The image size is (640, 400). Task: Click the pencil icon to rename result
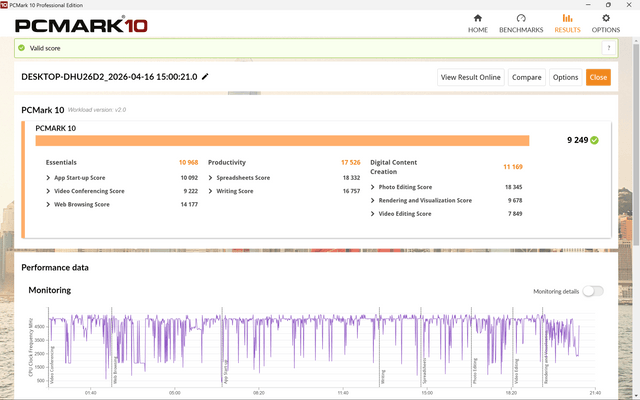(x=205, y=76)
